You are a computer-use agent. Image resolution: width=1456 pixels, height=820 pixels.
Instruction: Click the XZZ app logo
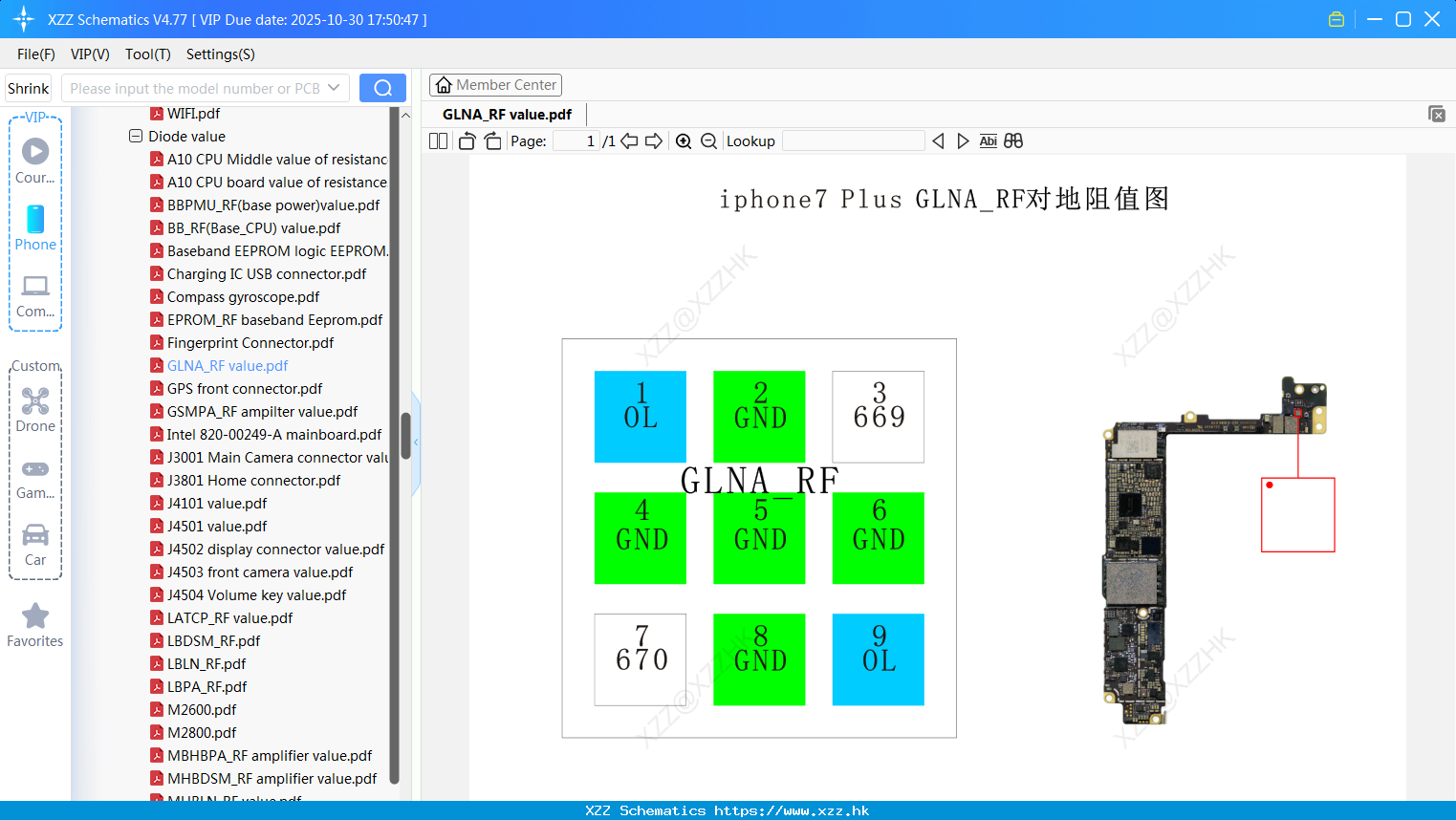pos(23,19)
